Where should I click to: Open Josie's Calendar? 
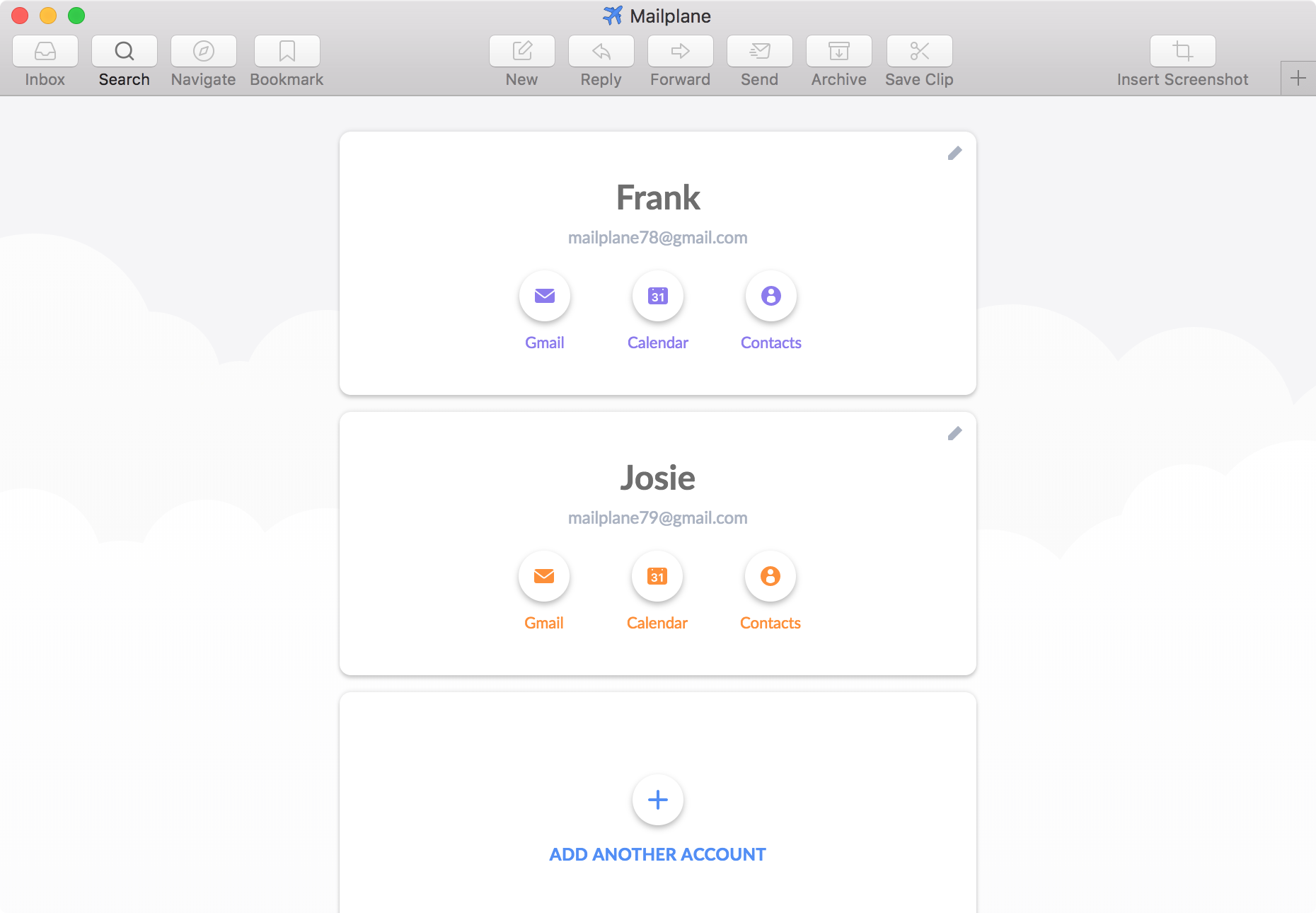click(x=657, y=576)
